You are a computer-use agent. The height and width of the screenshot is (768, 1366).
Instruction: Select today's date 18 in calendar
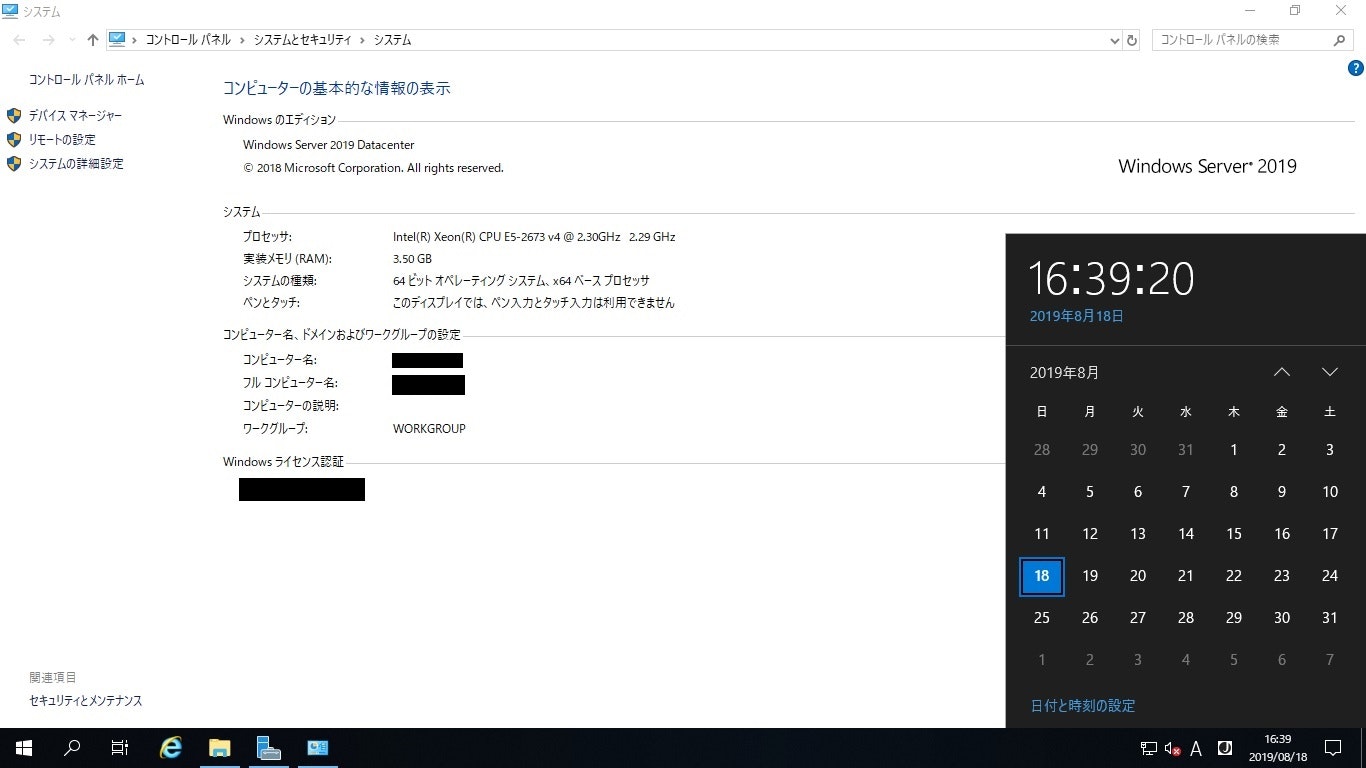(x=1042, y=576)
